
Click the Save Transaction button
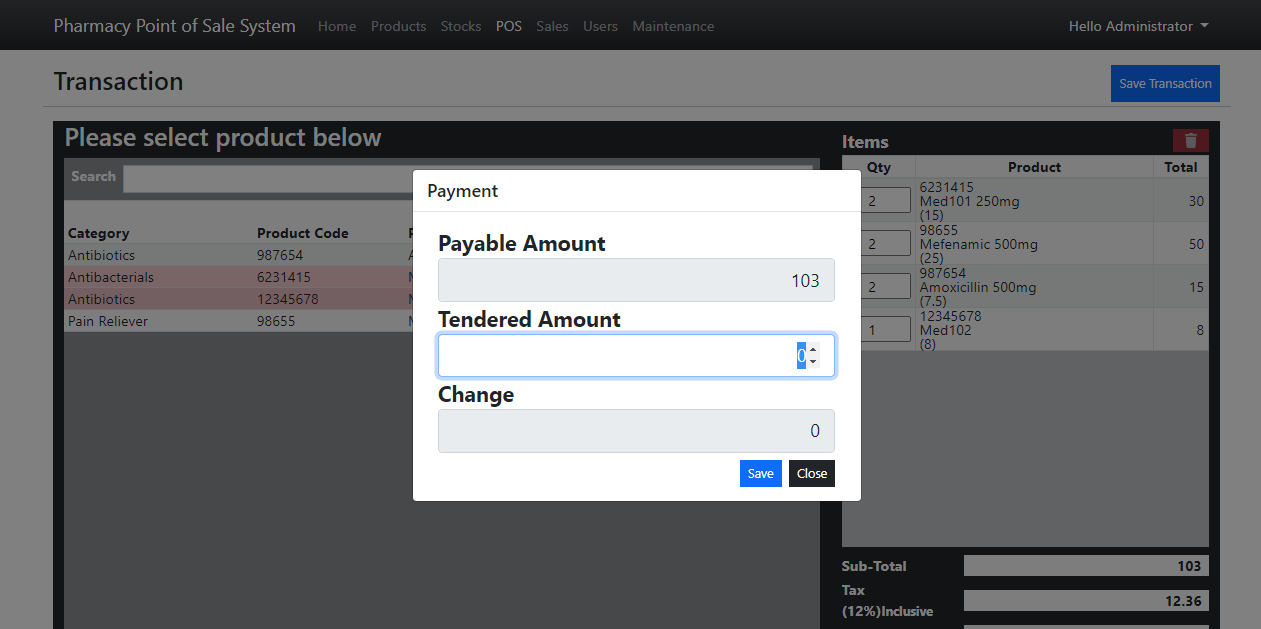pos(1165,83)
